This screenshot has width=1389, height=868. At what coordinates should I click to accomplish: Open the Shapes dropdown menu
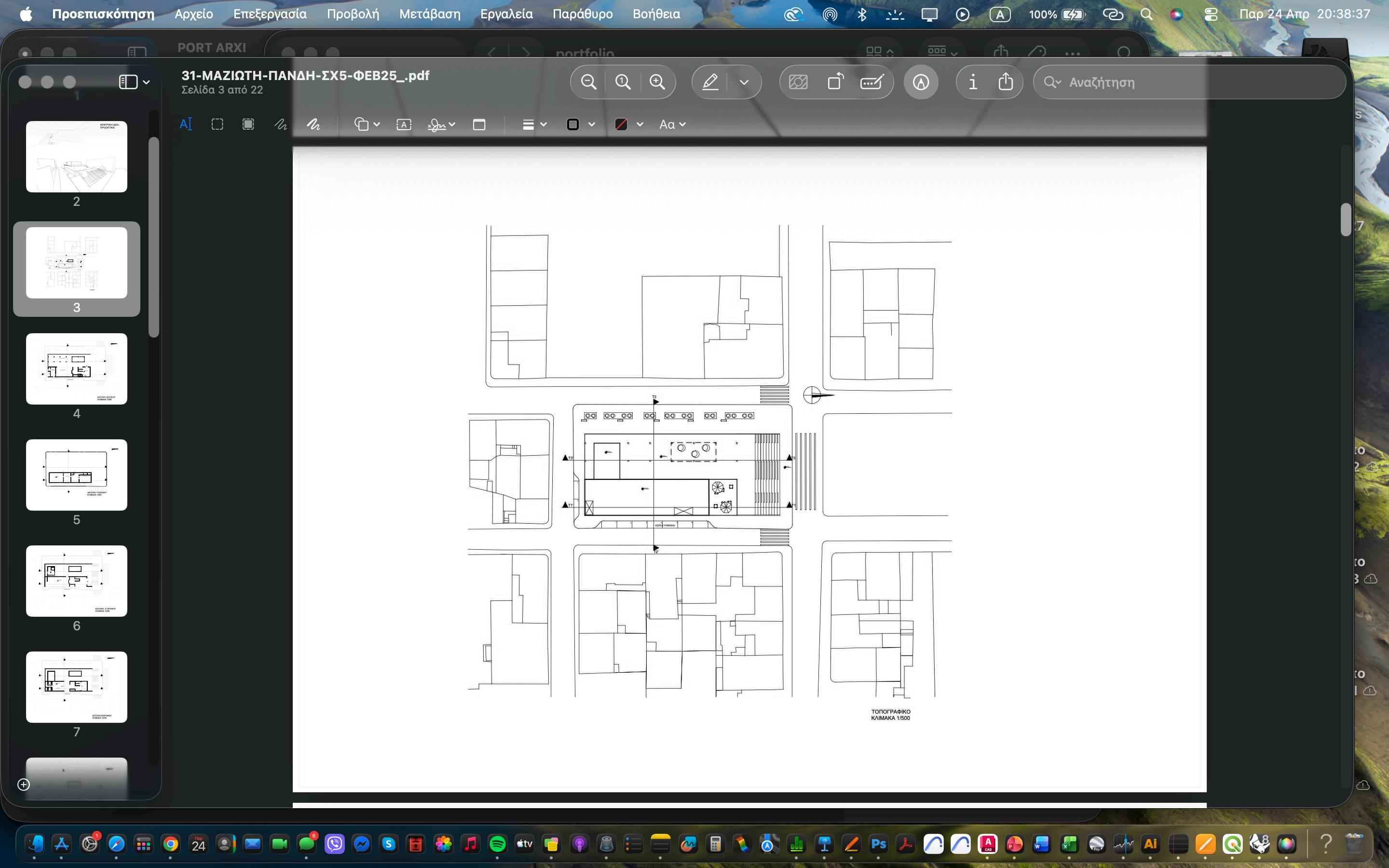[367, 124]
